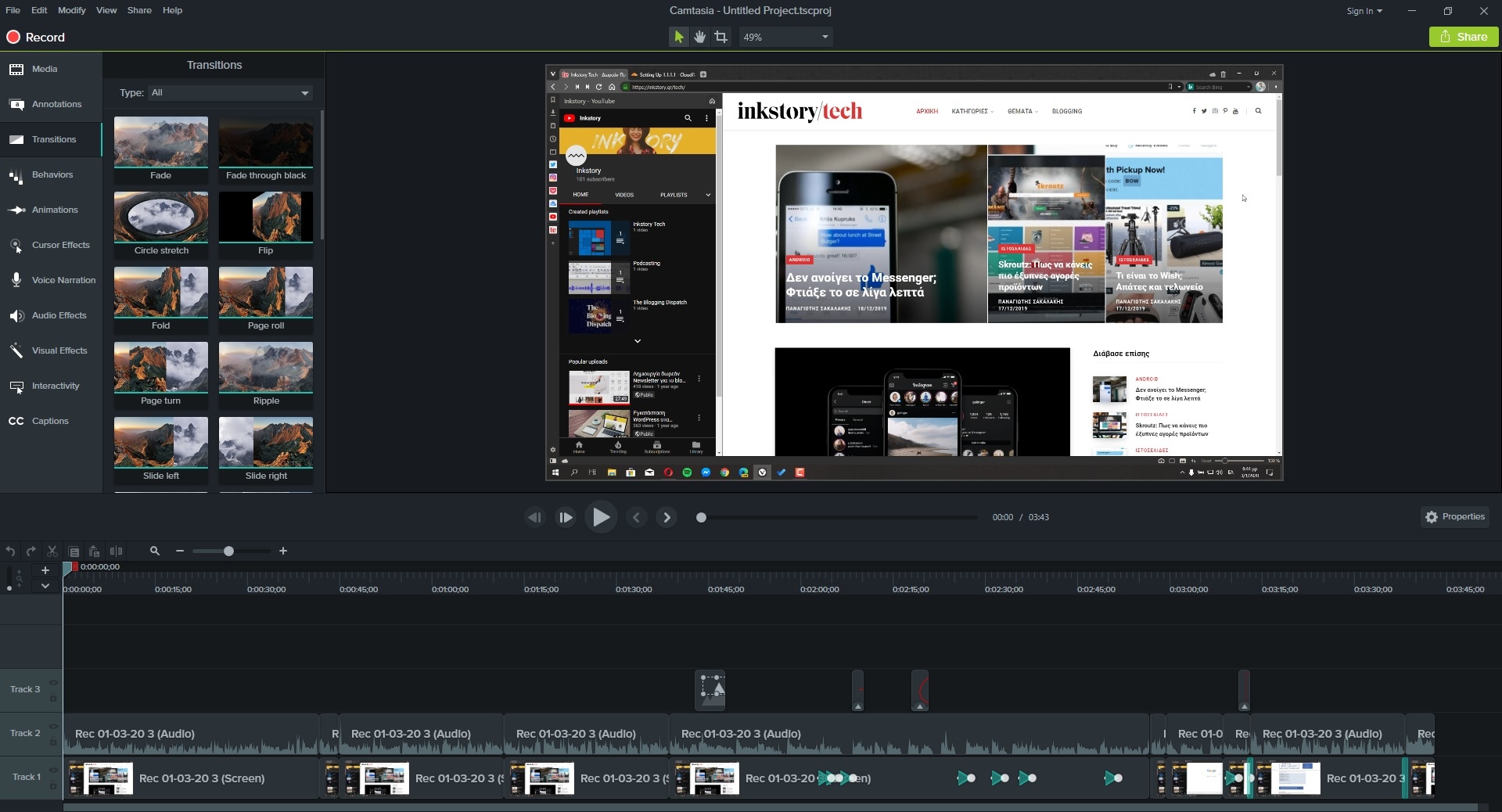Click the timeline zoom slider handle
Screen dimensions: 1502x812
point(228,552)
